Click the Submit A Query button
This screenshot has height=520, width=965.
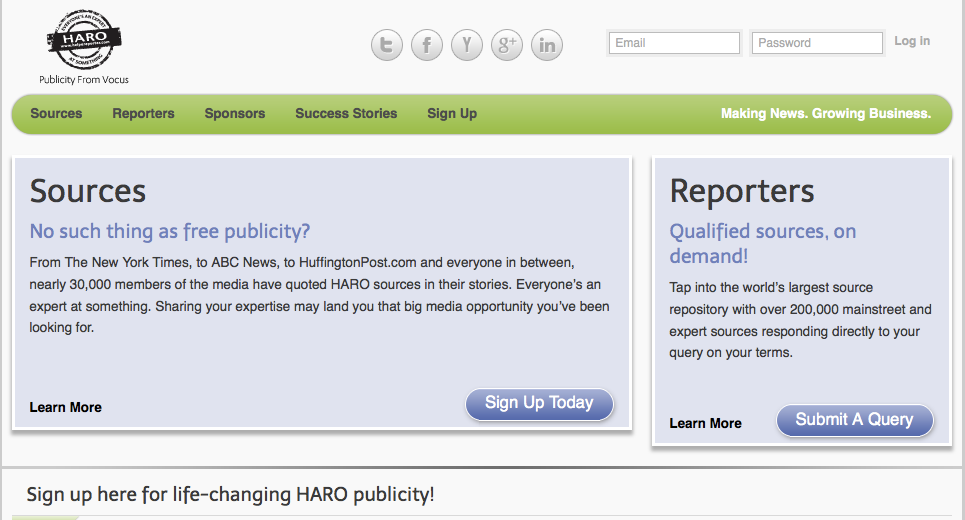[855, 420]
